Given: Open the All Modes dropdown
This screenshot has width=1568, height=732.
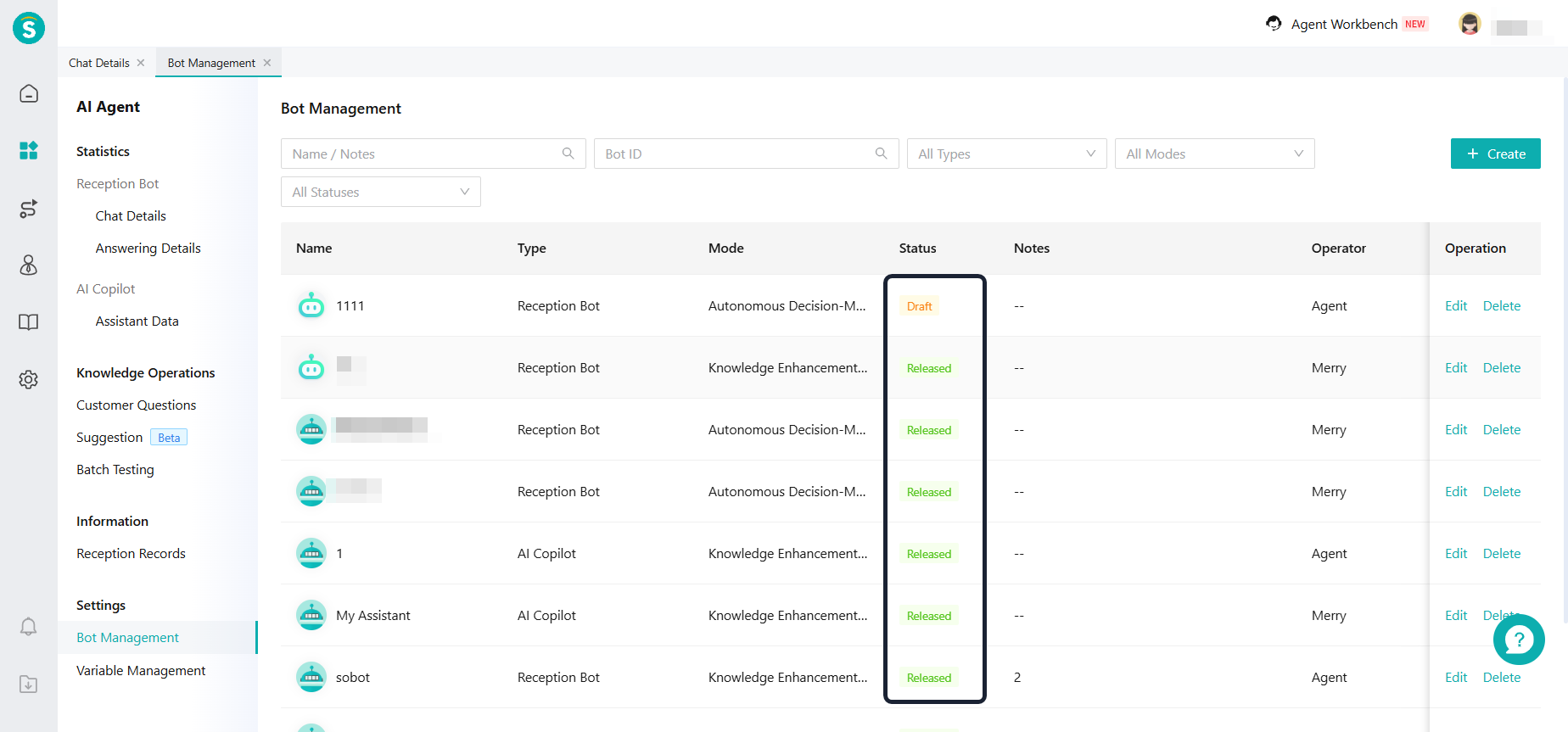Looking at the screenshot, I should pyautogui.click(x=1214, y=154).
